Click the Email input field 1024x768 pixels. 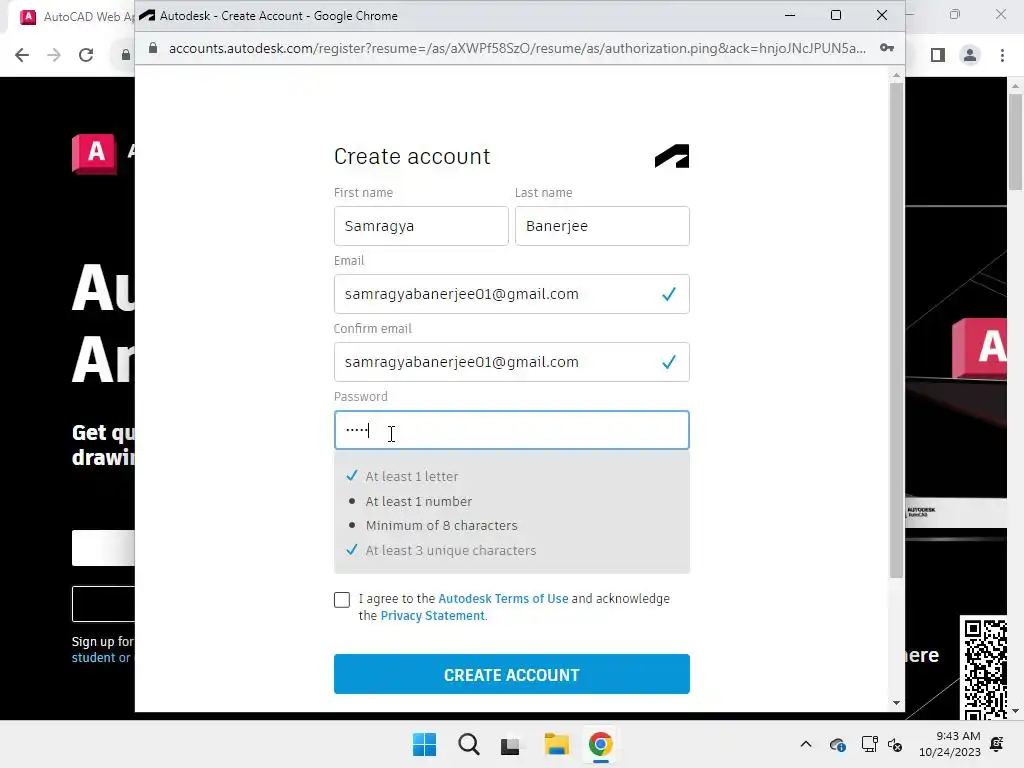(511, 294)
